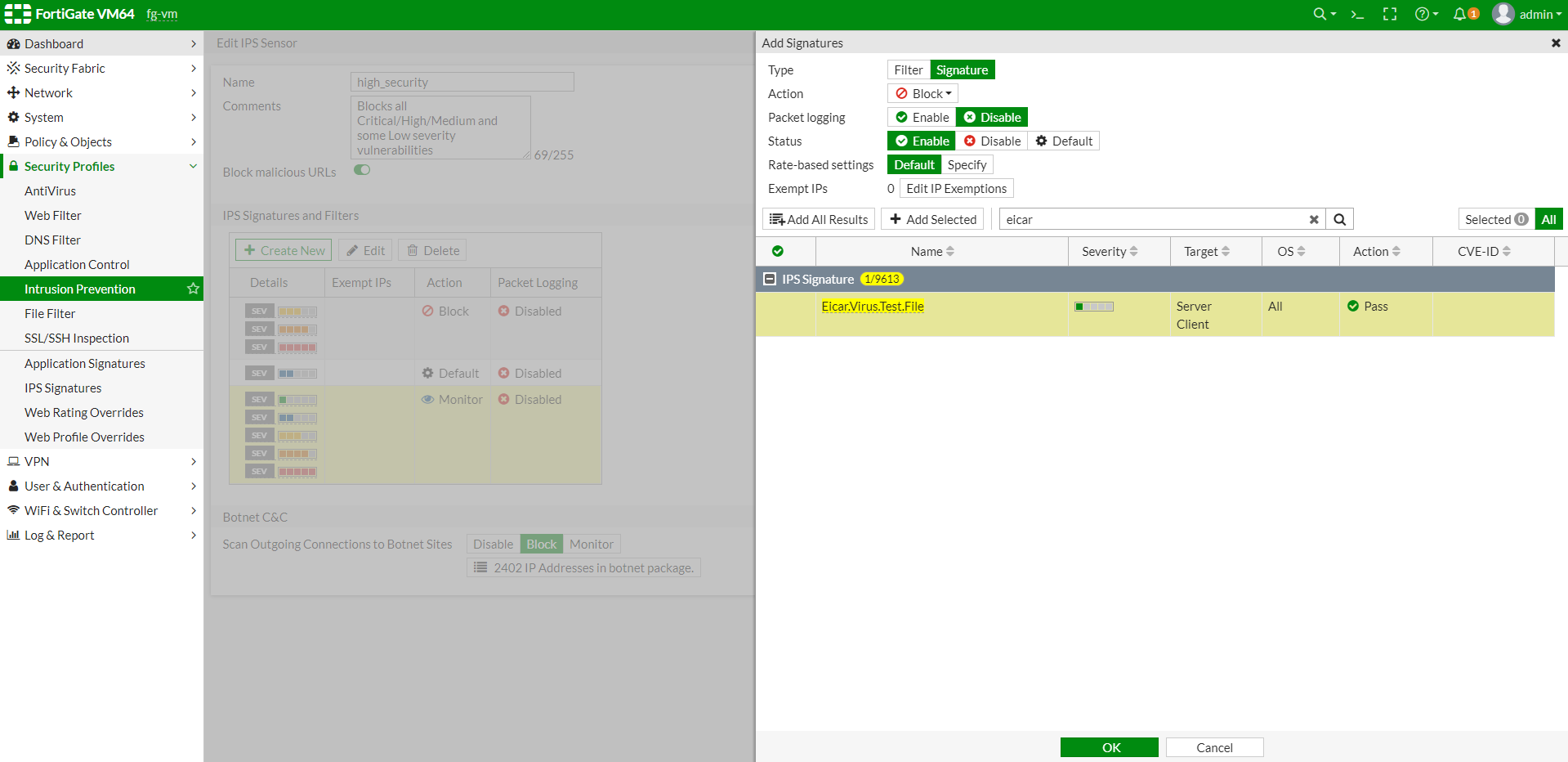Toggle fullscreen mode icon
The image size is (1568, 762).
pos(1390,14)
